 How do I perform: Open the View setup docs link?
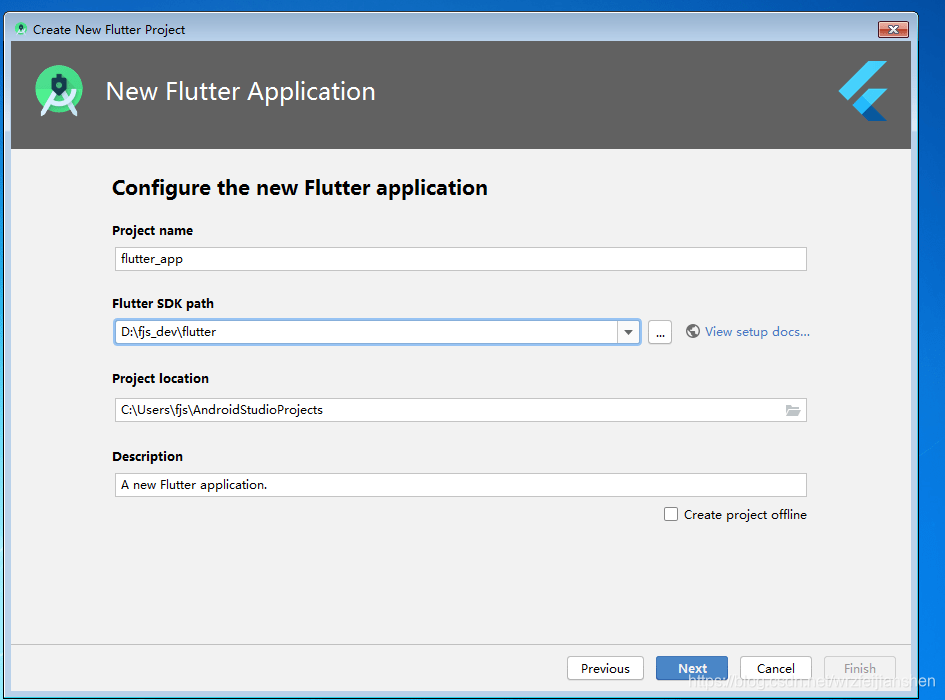(757, 332)
